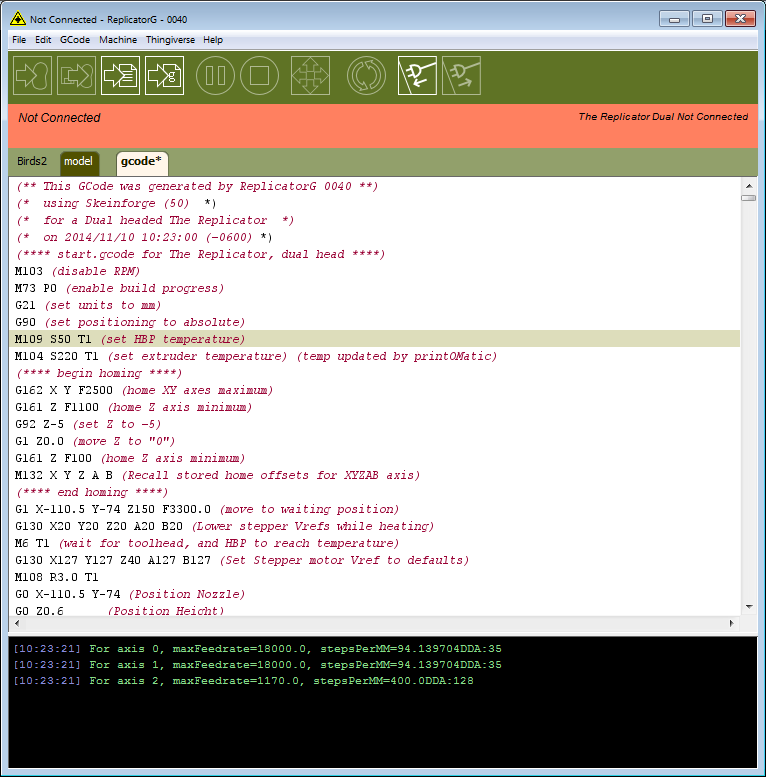Click the 'M103 (disable RPM)' line
Viewport: 766px width, 777px height.
tap(77, 271)
